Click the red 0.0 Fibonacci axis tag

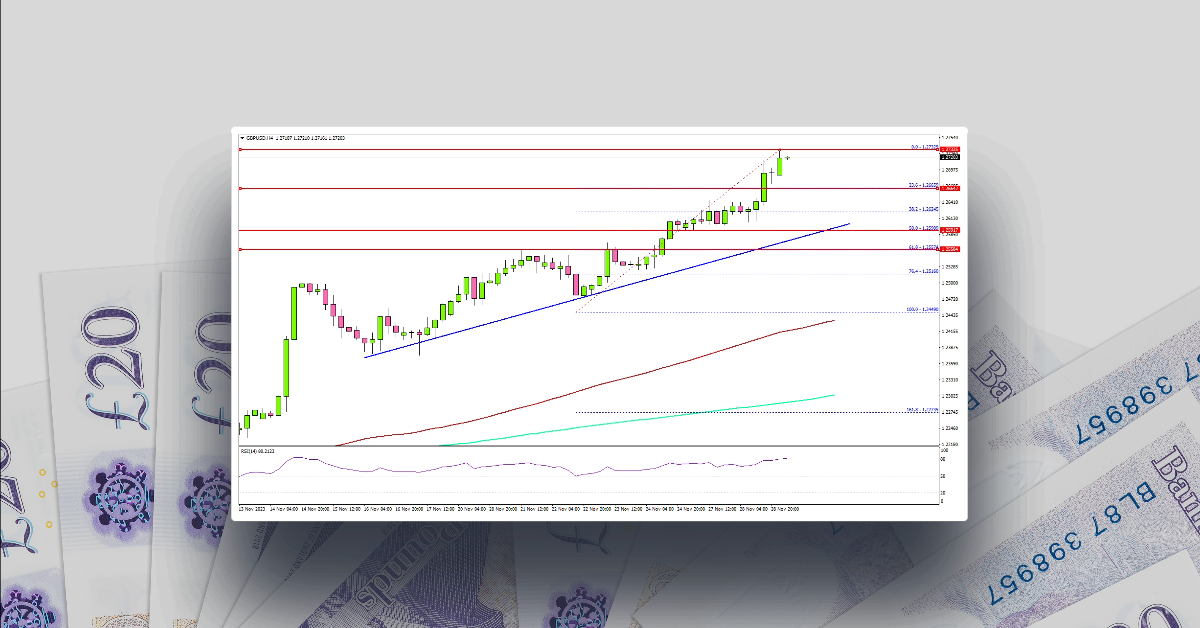(949, 149)
